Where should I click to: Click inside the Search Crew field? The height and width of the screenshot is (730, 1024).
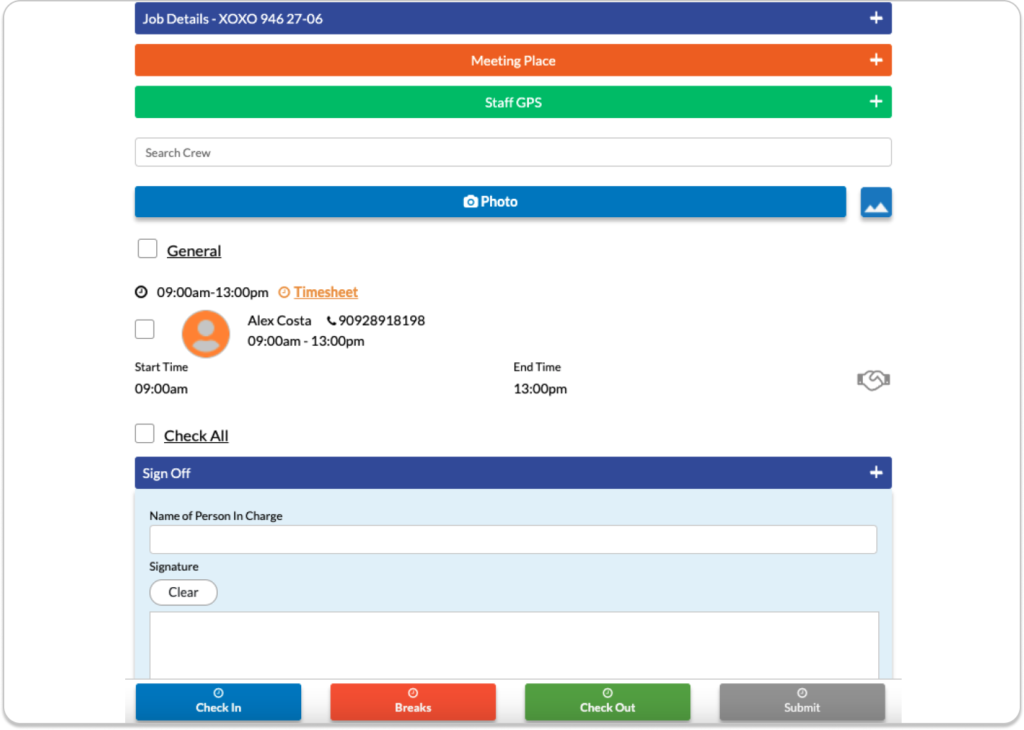pos(513,152)
